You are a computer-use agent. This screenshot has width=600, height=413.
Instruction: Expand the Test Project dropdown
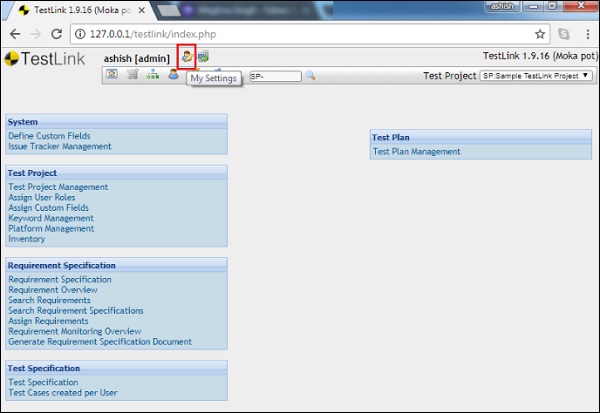[x=535, y=76]
